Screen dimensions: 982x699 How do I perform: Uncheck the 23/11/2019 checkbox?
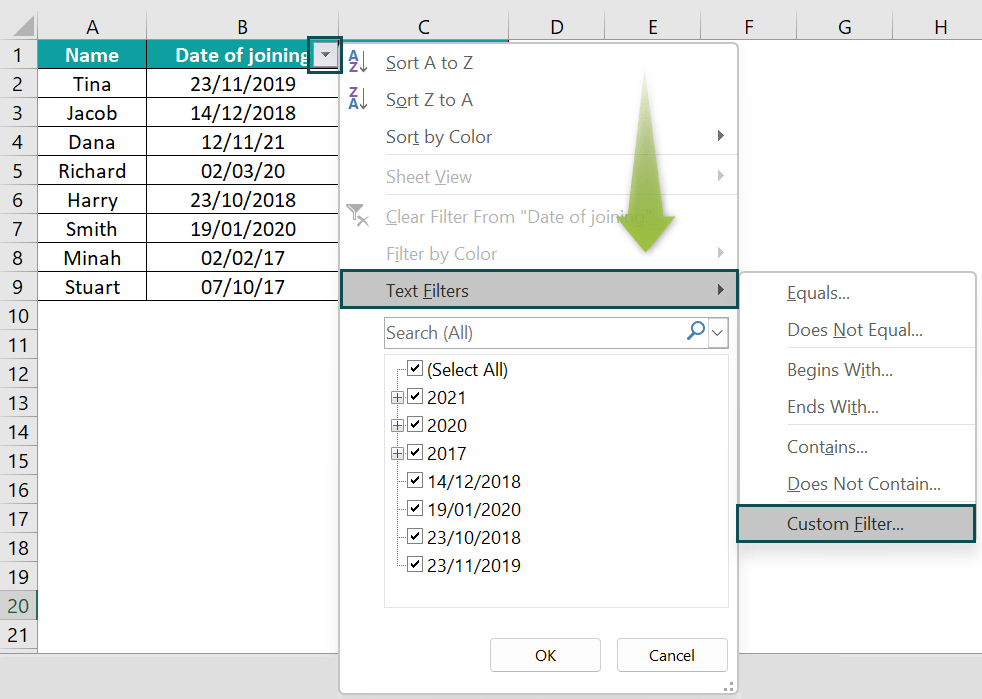click(x=414, y=564)
